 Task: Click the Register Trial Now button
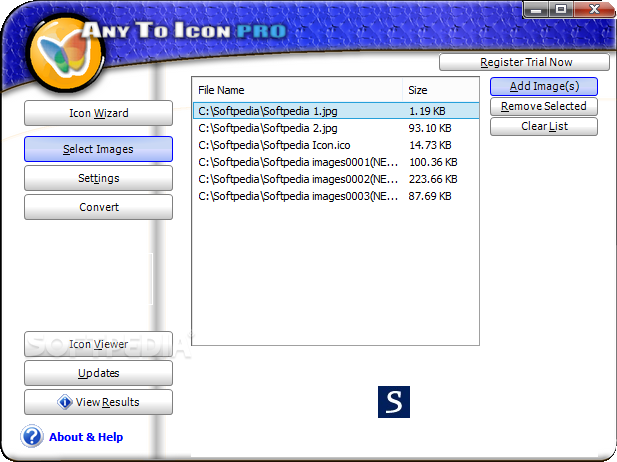(x=525, y=62)
